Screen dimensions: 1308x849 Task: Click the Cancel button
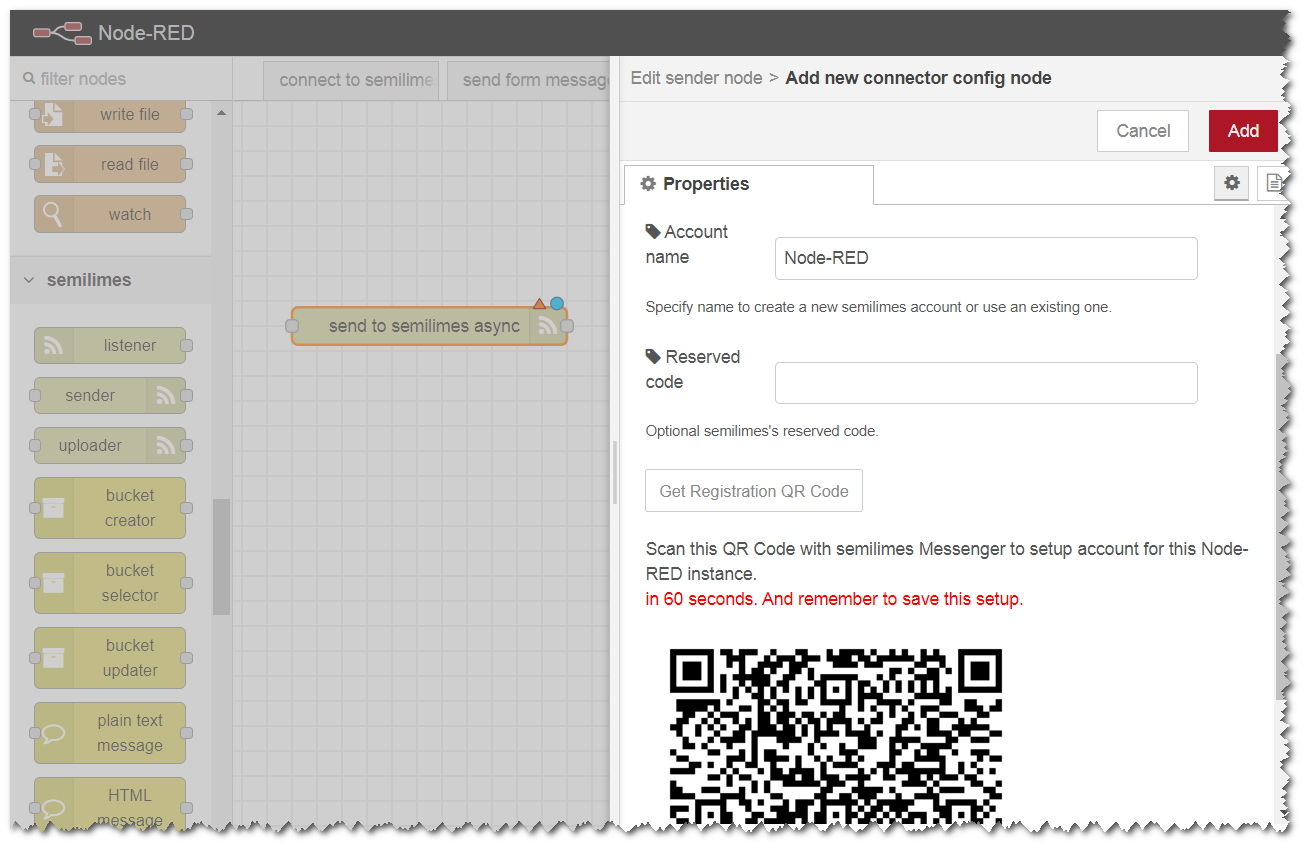(x=1143, y=131)
